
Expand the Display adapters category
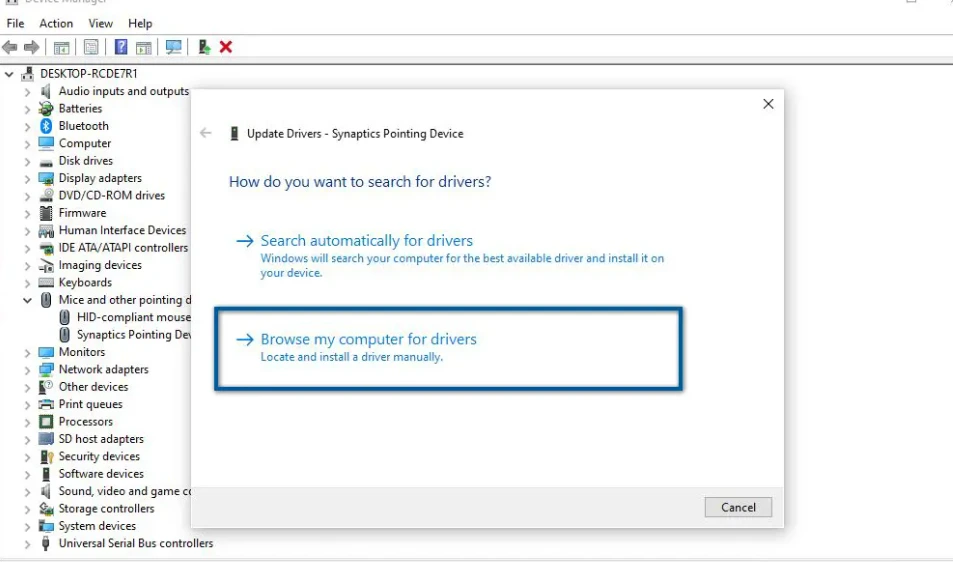27,179
